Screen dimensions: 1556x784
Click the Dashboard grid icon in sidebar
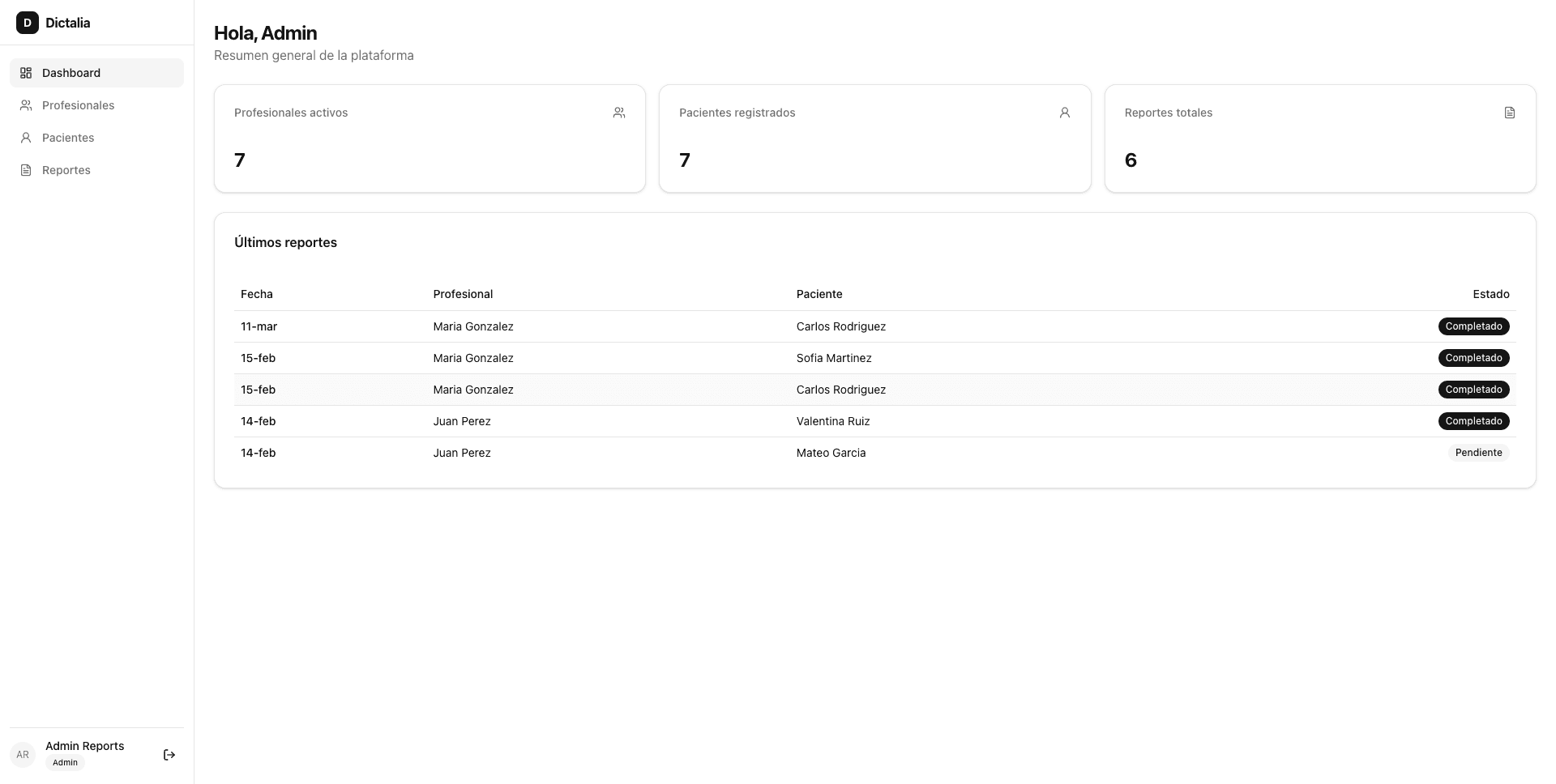pos(26,73)
